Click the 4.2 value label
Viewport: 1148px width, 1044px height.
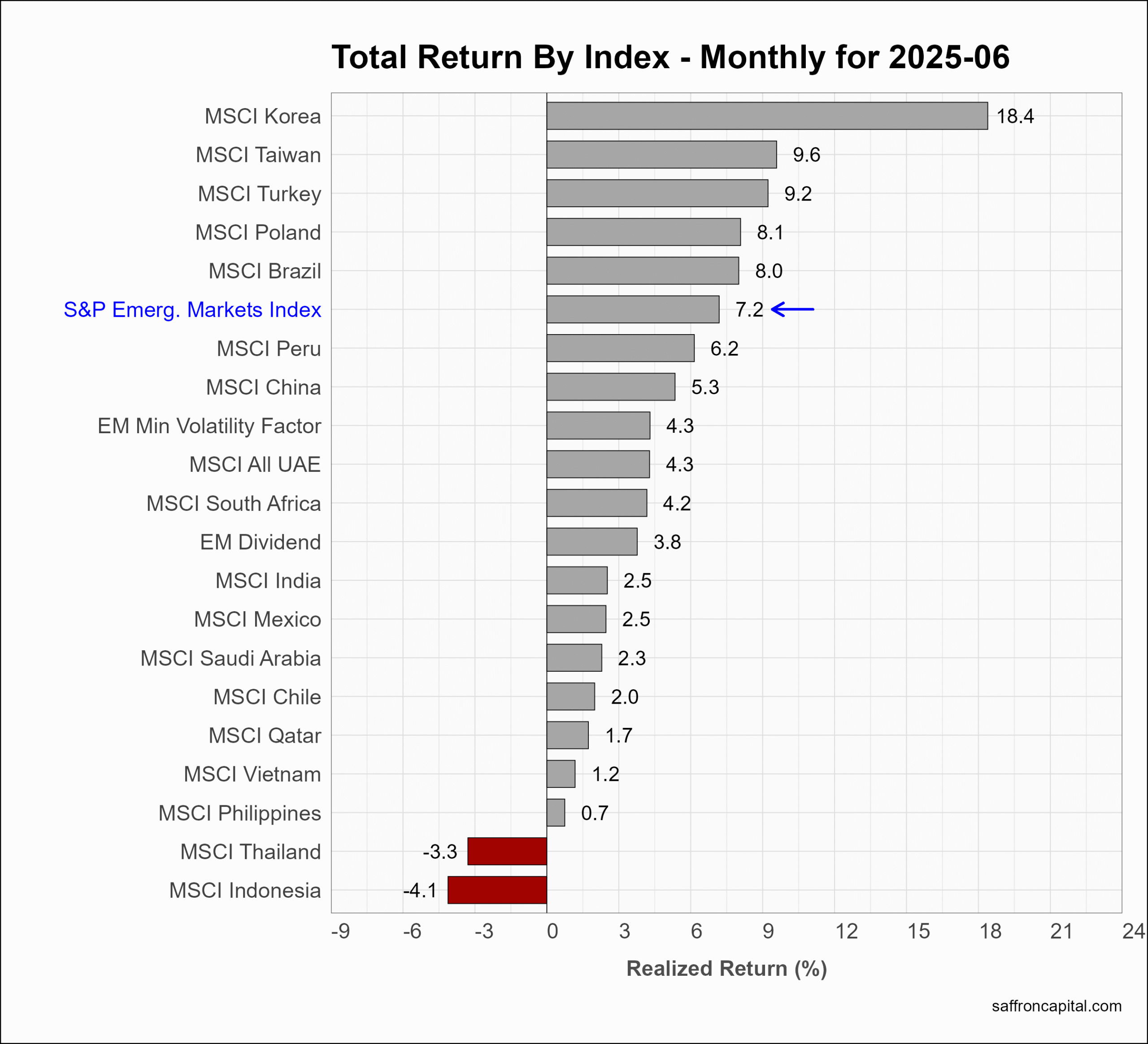677,504
